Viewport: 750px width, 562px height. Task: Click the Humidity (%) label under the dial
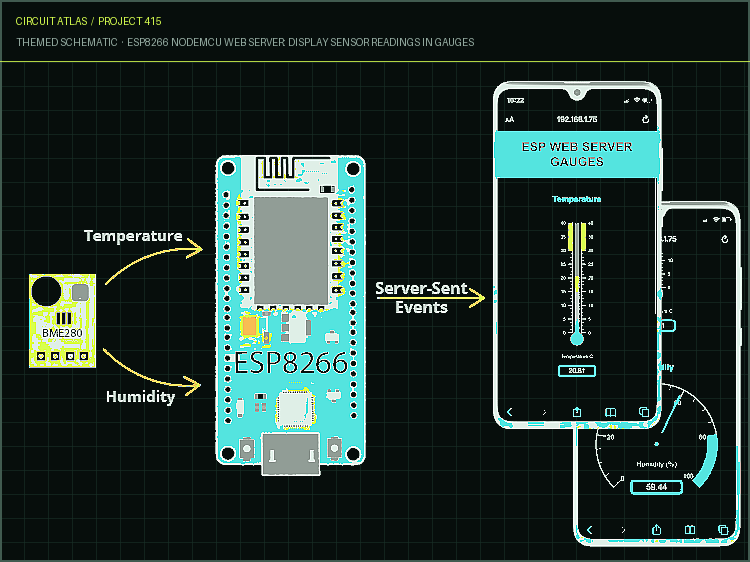tap(657, 464)
